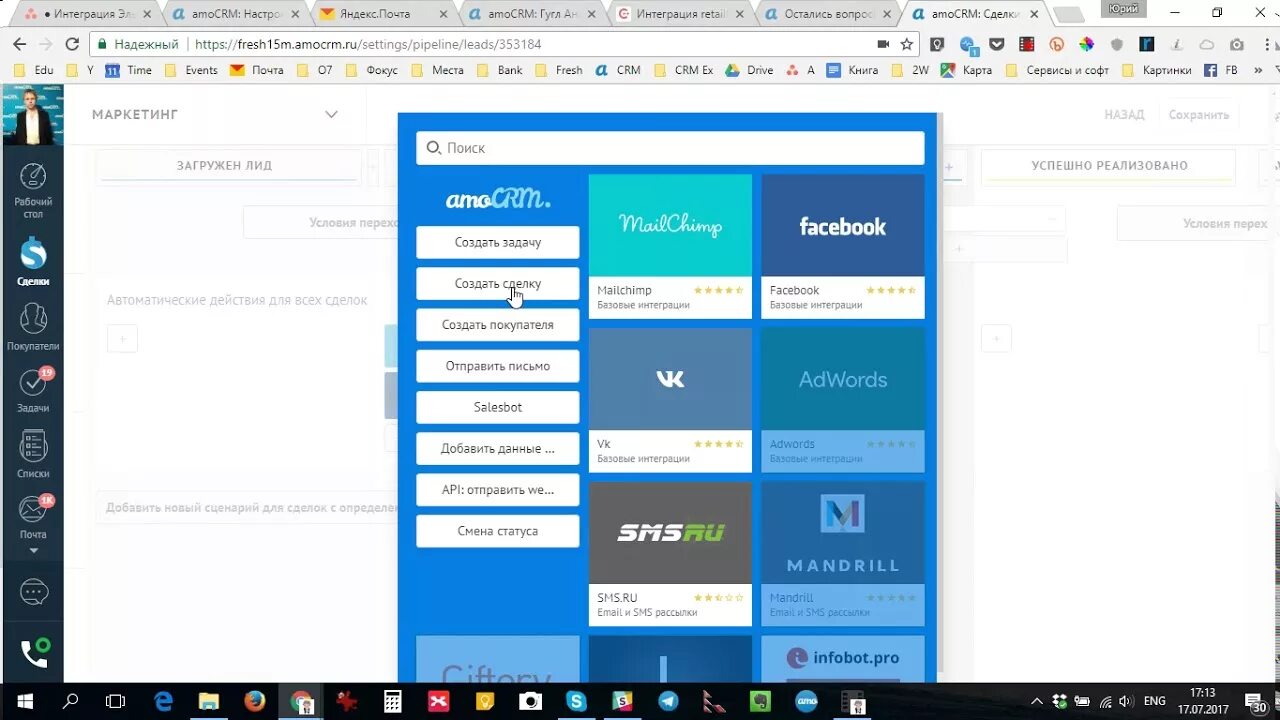1280x720 pixels.
Task: Open Windows Task View
Action: (x=116, y=701)
